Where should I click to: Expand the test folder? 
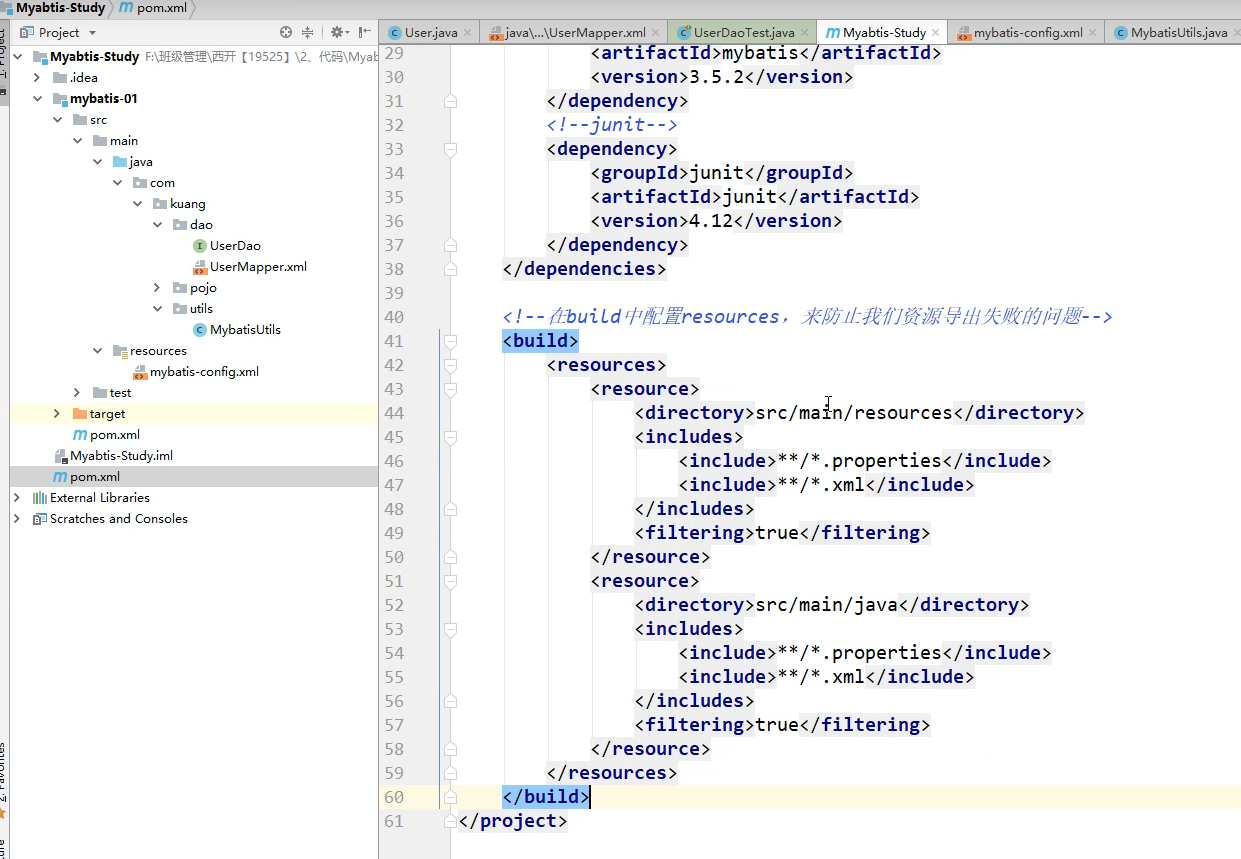pyautogui.click(x=78, y=393)
